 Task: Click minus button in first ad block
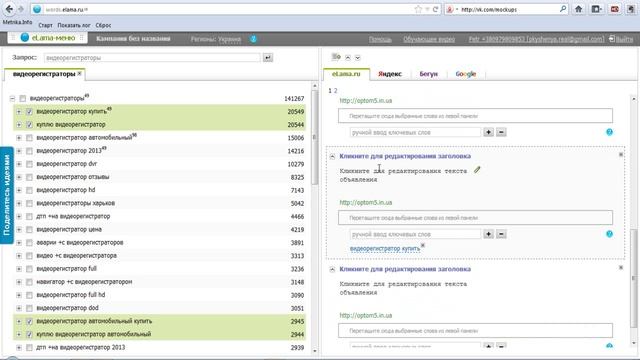pos(501,132)
